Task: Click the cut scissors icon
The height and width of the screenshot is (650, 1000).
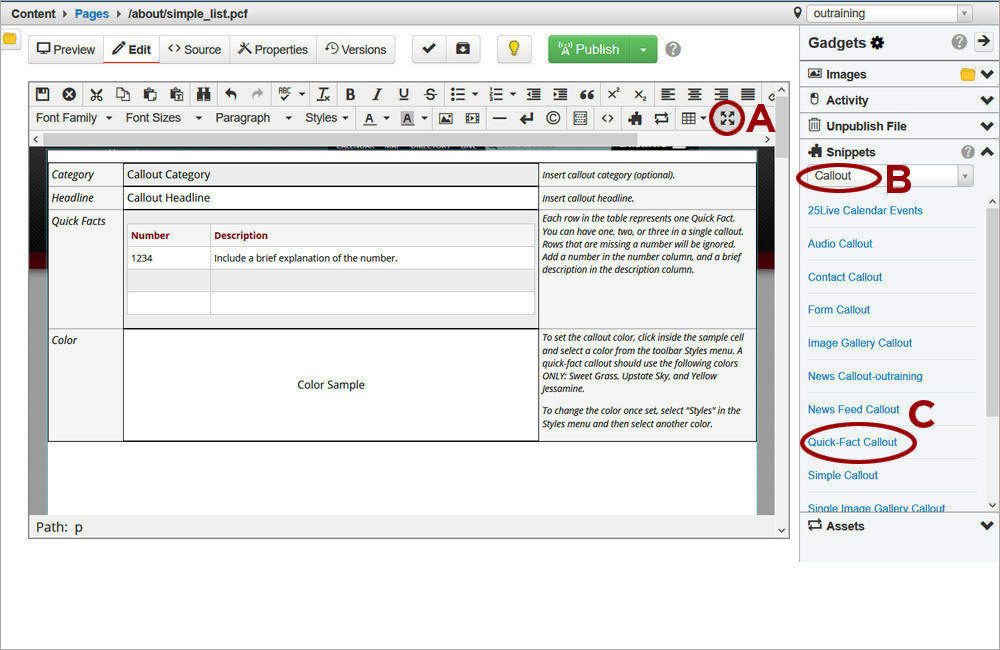Action: click(96, 94)
